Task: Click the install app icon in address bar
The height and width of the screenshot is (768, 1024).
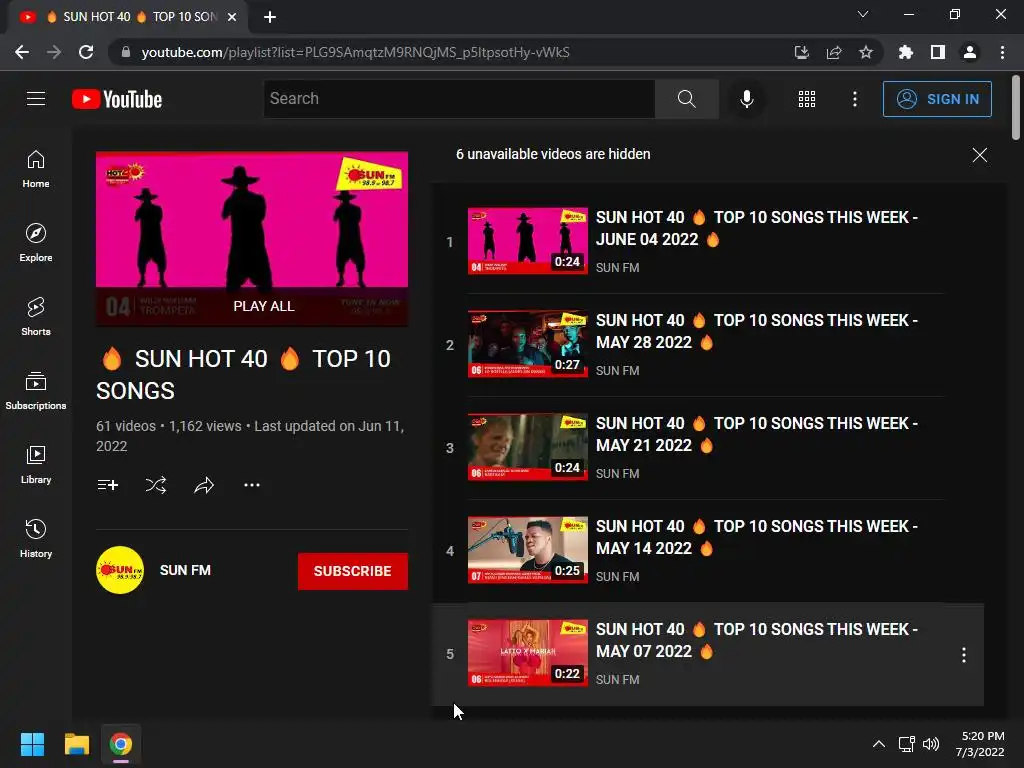Action: tap(801, 52)
